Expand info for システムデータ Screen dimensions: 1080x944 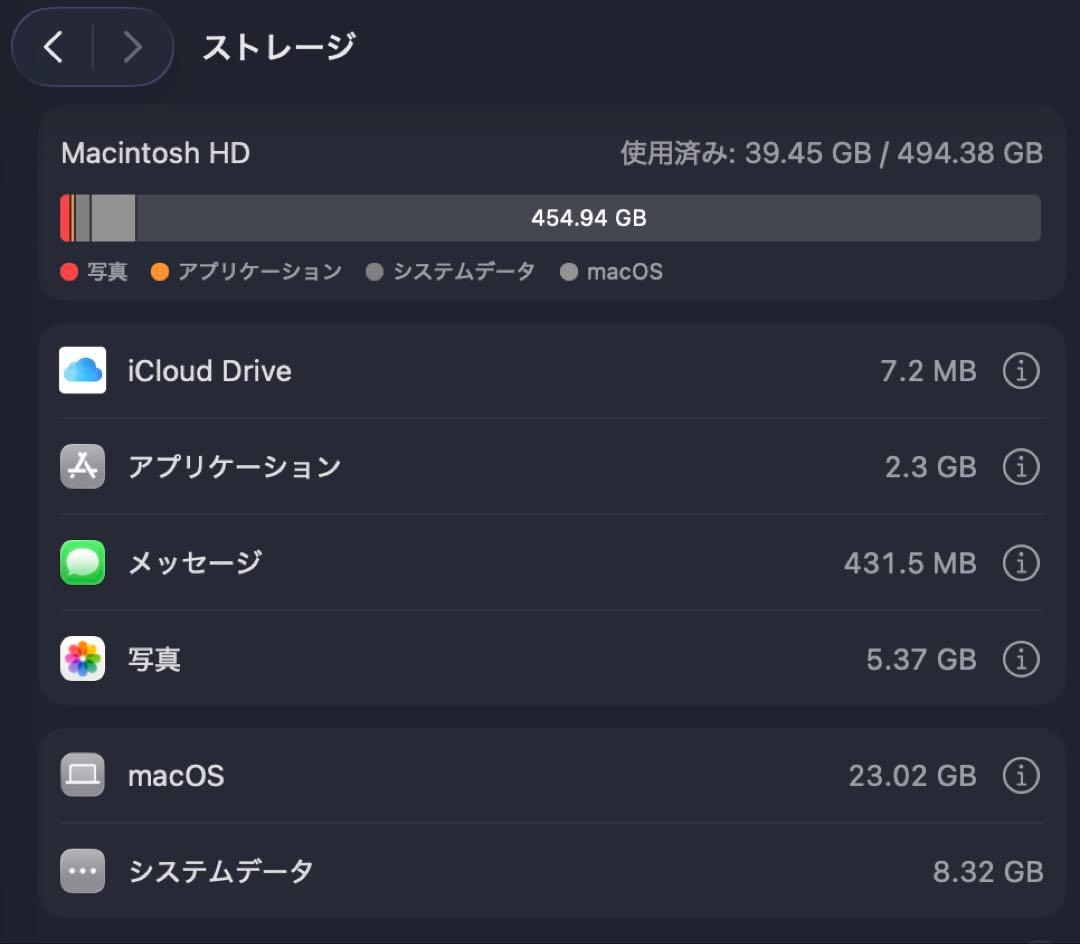(1020, 870)
